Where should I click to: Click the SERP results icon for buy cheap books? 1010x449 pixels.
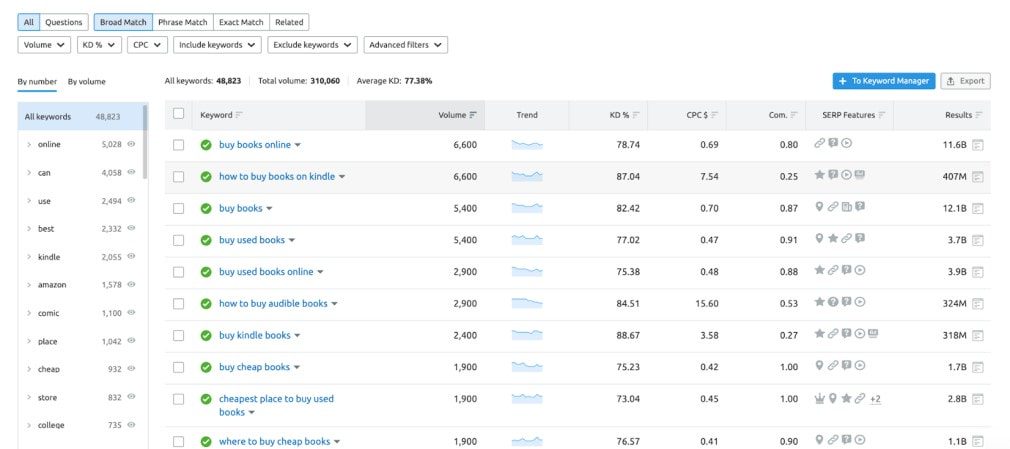coord(977,367)
